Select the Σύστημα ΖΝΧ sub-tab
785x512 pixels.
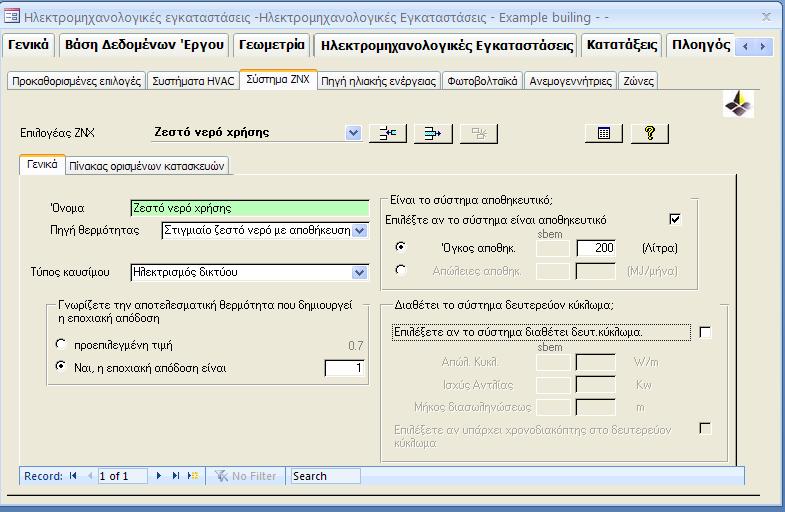point(278,80)
